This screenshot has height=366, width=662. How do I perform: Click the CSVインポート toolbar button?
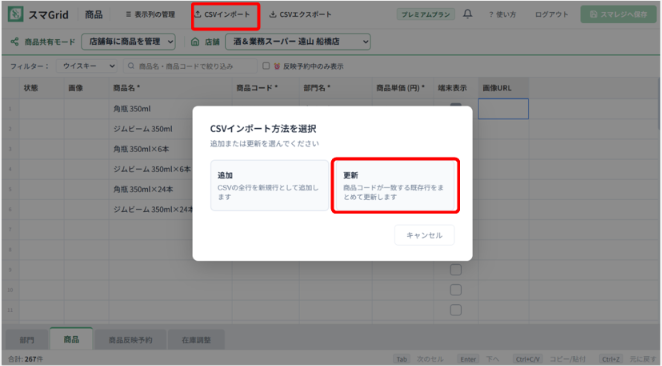[x=222, y=14]
